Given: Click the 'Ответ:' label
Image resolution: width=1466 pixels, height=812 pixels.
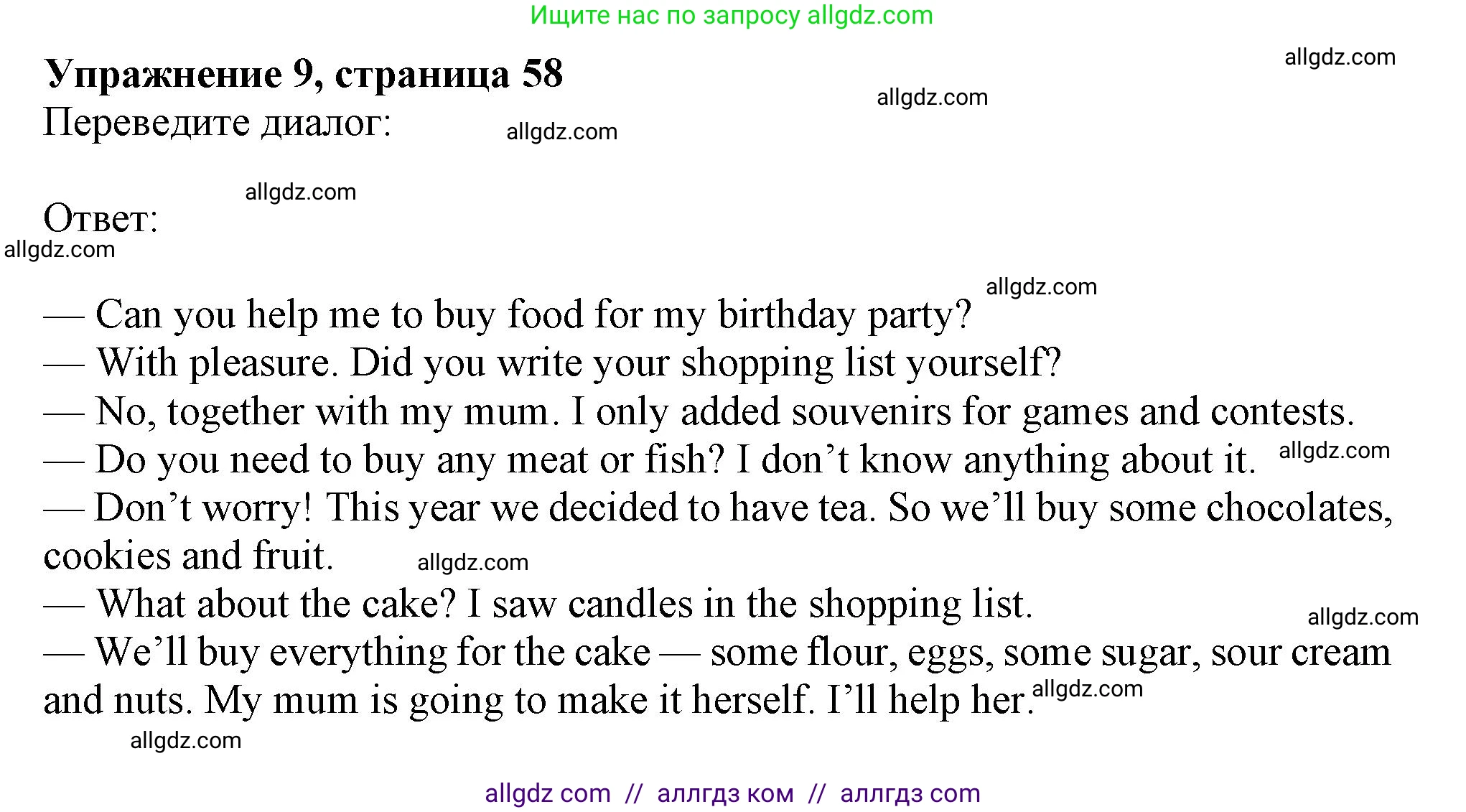Looking at the screenshot, I should 101,219.
